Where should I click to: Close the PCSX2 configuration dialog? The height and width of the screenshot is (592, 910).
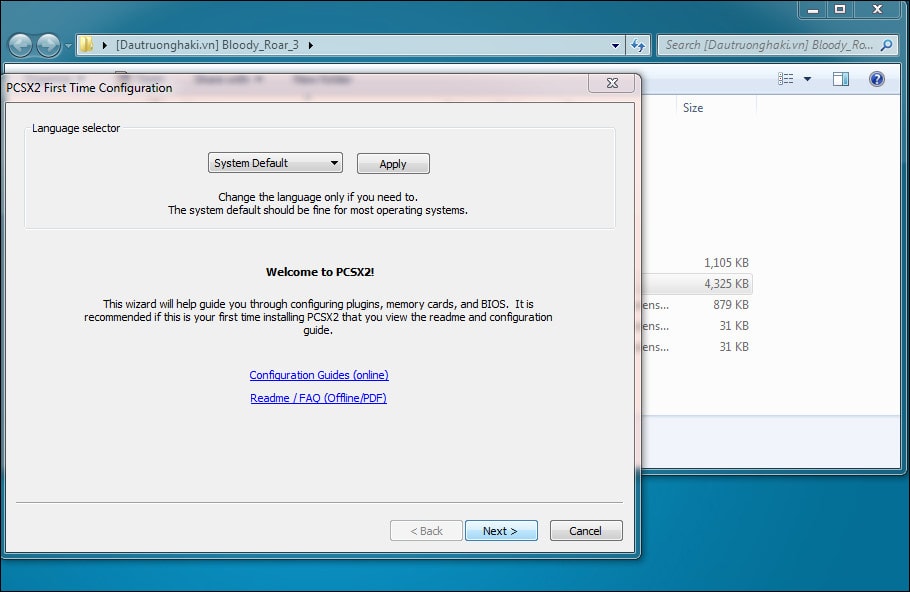pyautogui.click(x=612, y=83)
